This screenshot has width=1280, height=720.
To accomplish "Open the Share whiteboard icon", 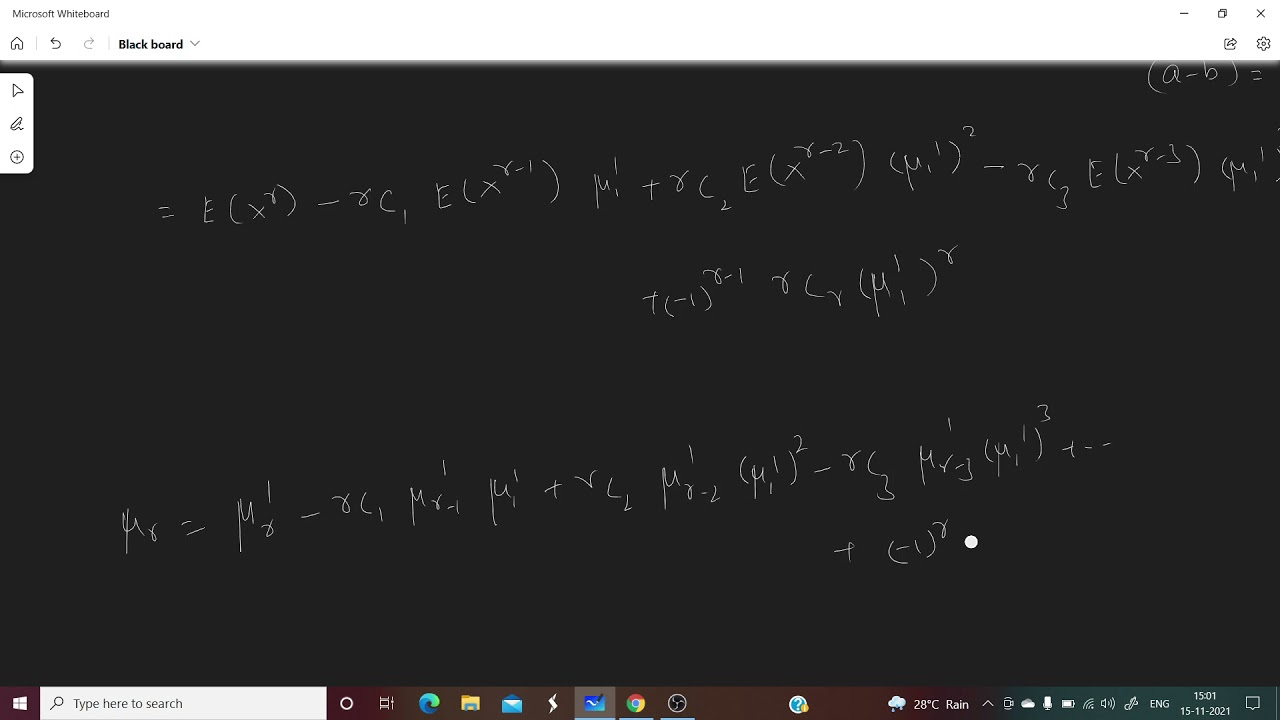I will point(1230,44).
